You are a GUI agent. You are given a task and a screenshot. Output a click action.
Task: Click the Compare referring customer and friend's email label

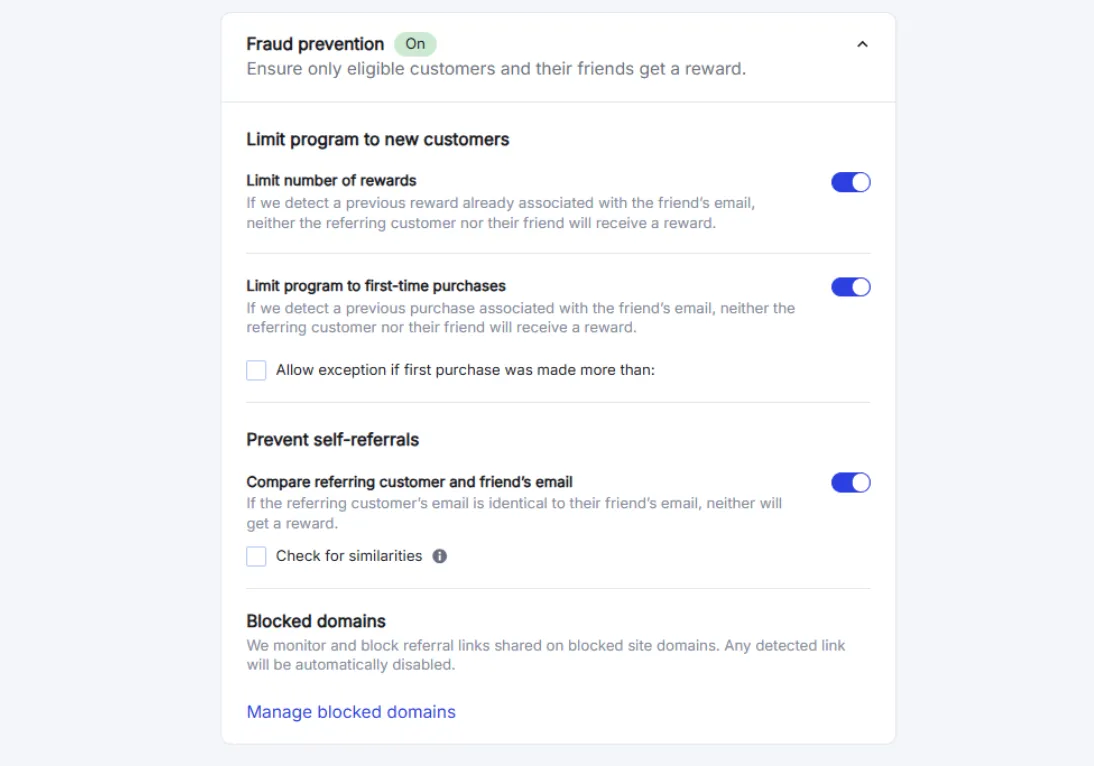click(x=409, y=482)
